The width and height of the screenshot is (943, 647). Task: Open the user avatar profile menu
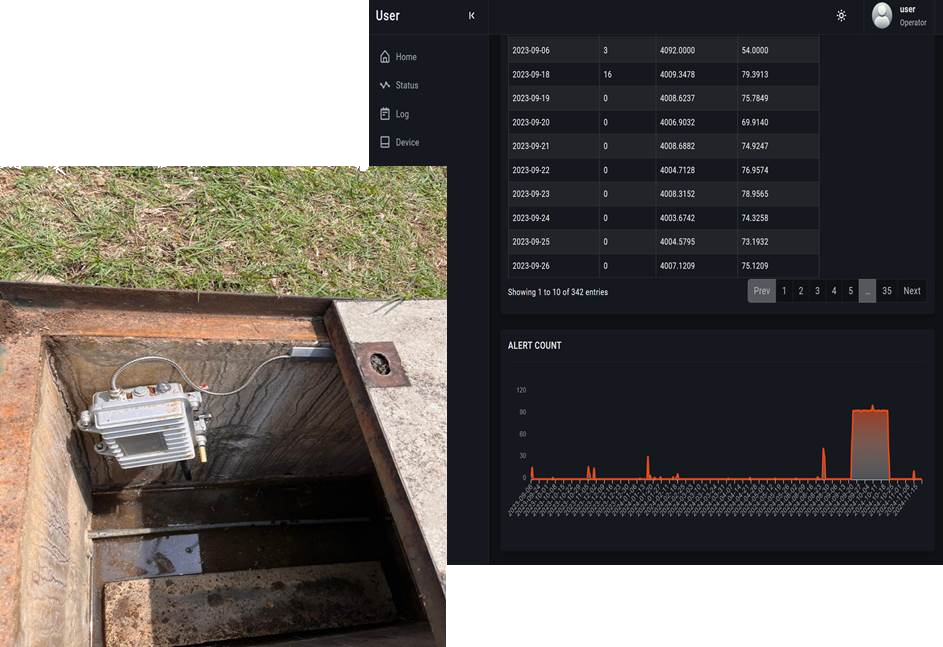tap(881, 15)
